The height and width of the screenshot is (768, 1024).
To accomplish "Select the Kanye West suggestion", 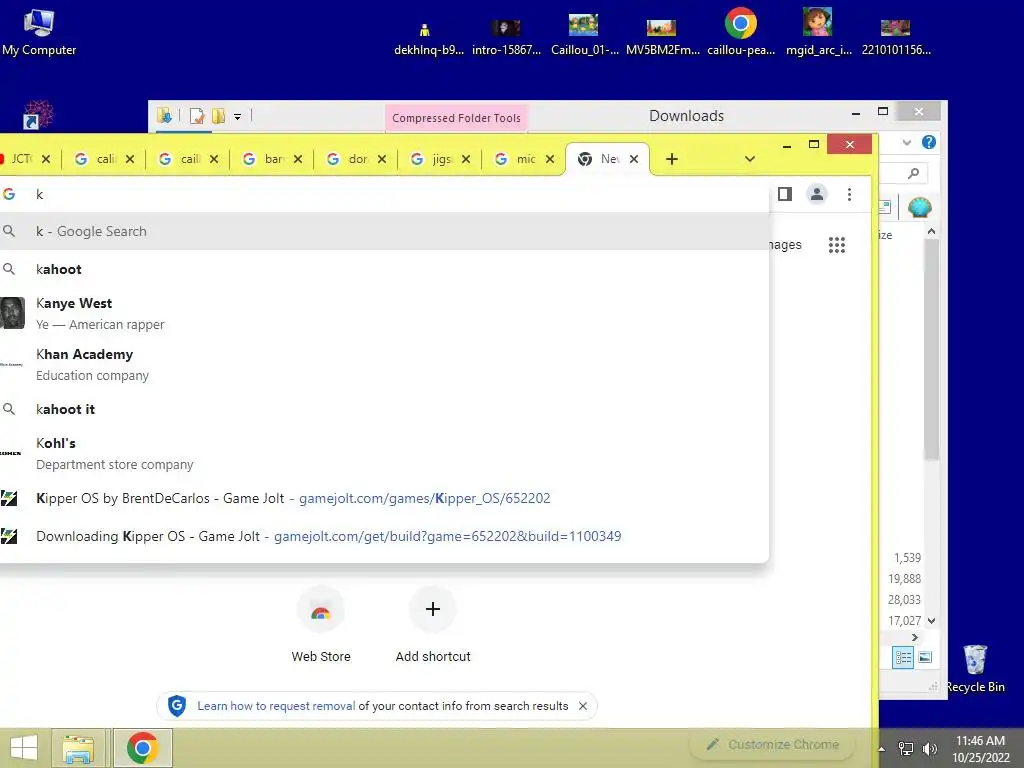I will (x=384, y=313).
